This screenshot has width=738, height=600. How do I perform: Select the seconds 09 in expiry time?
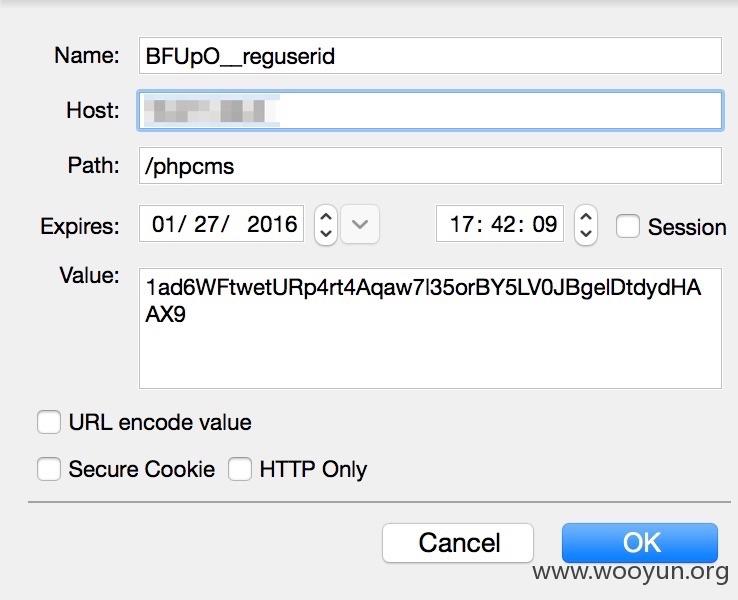[x=545, y=224]
